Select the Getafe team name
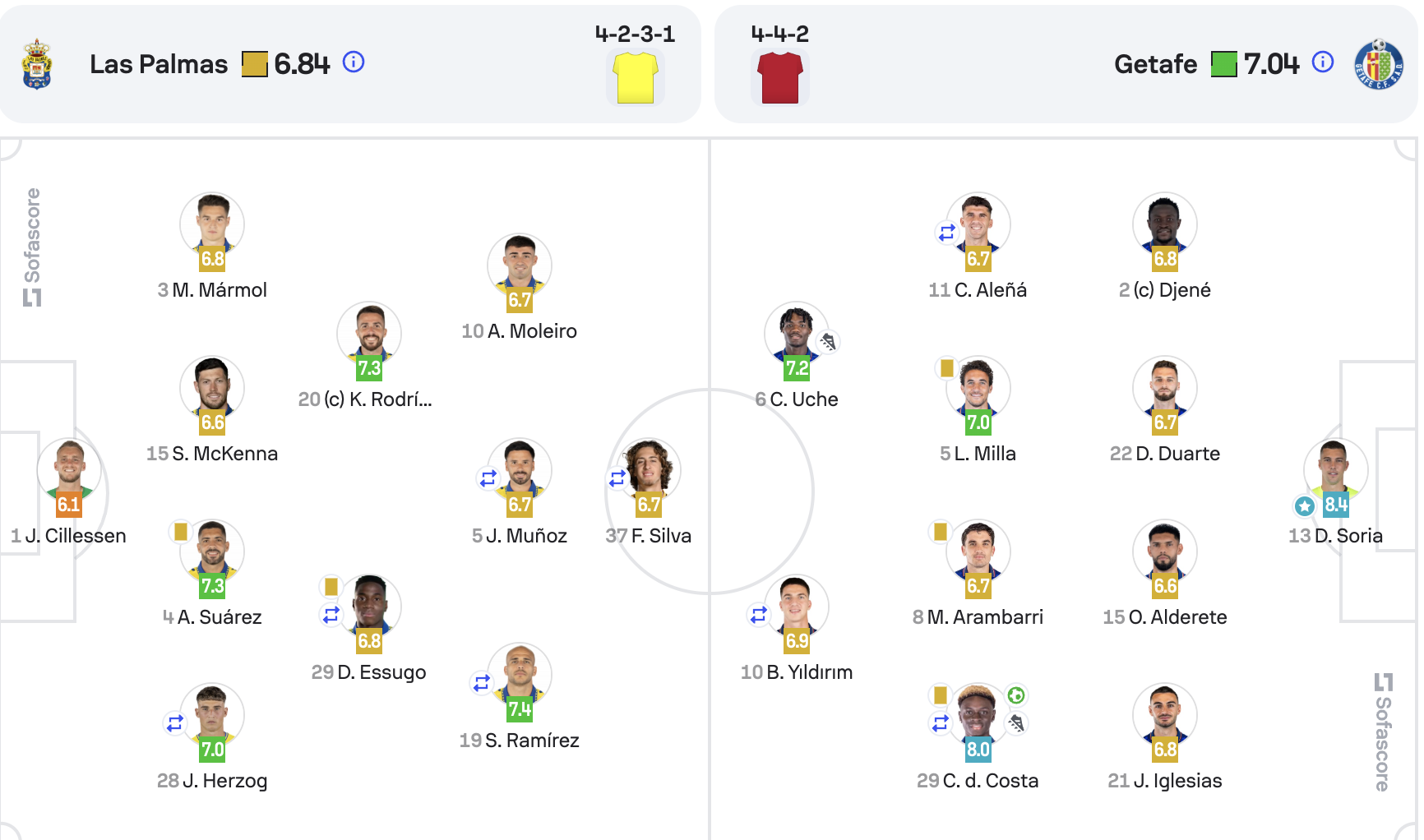The width and height of the screenshot is (1424, 840). tap(1155, 64)
